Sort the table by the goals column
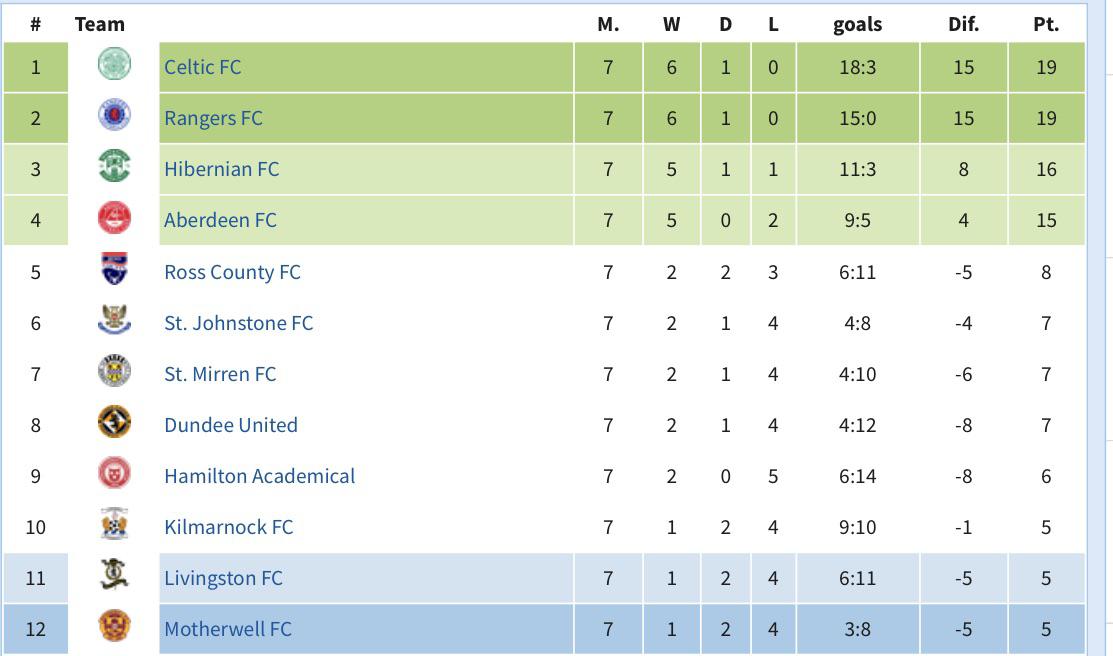 (x=858, y=24)
